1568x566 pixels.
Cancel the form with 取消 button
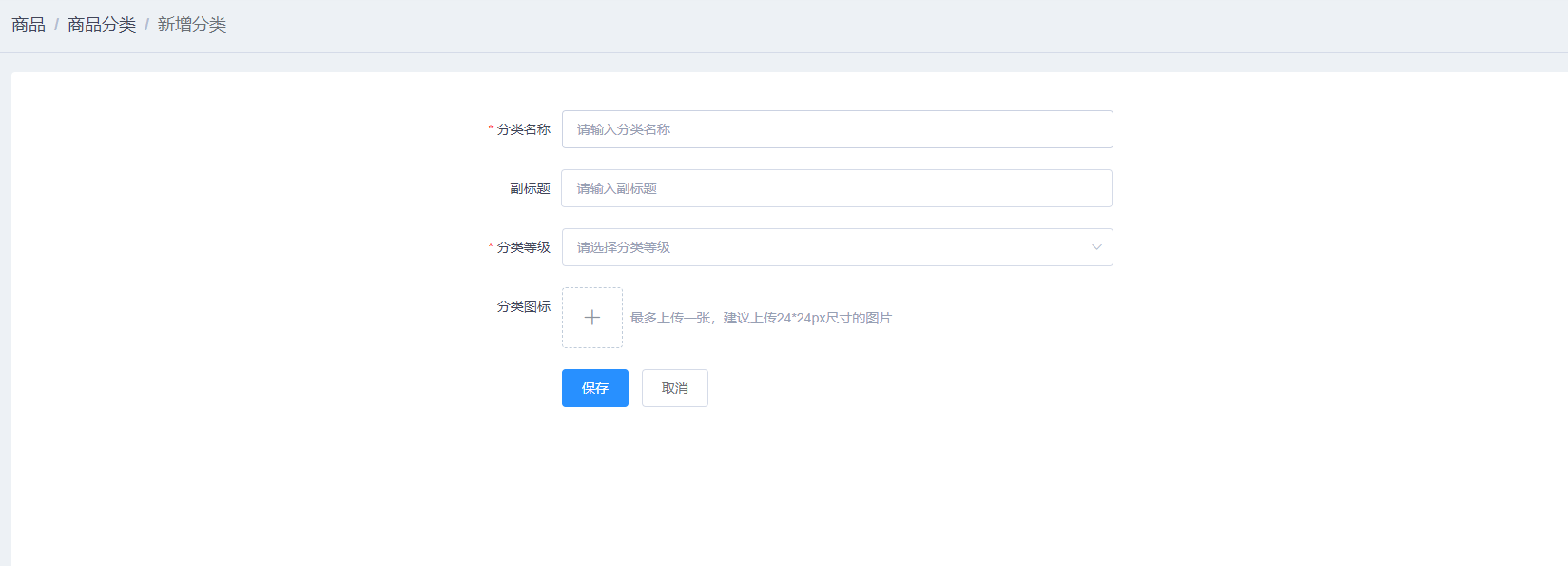tap(674, 388)
